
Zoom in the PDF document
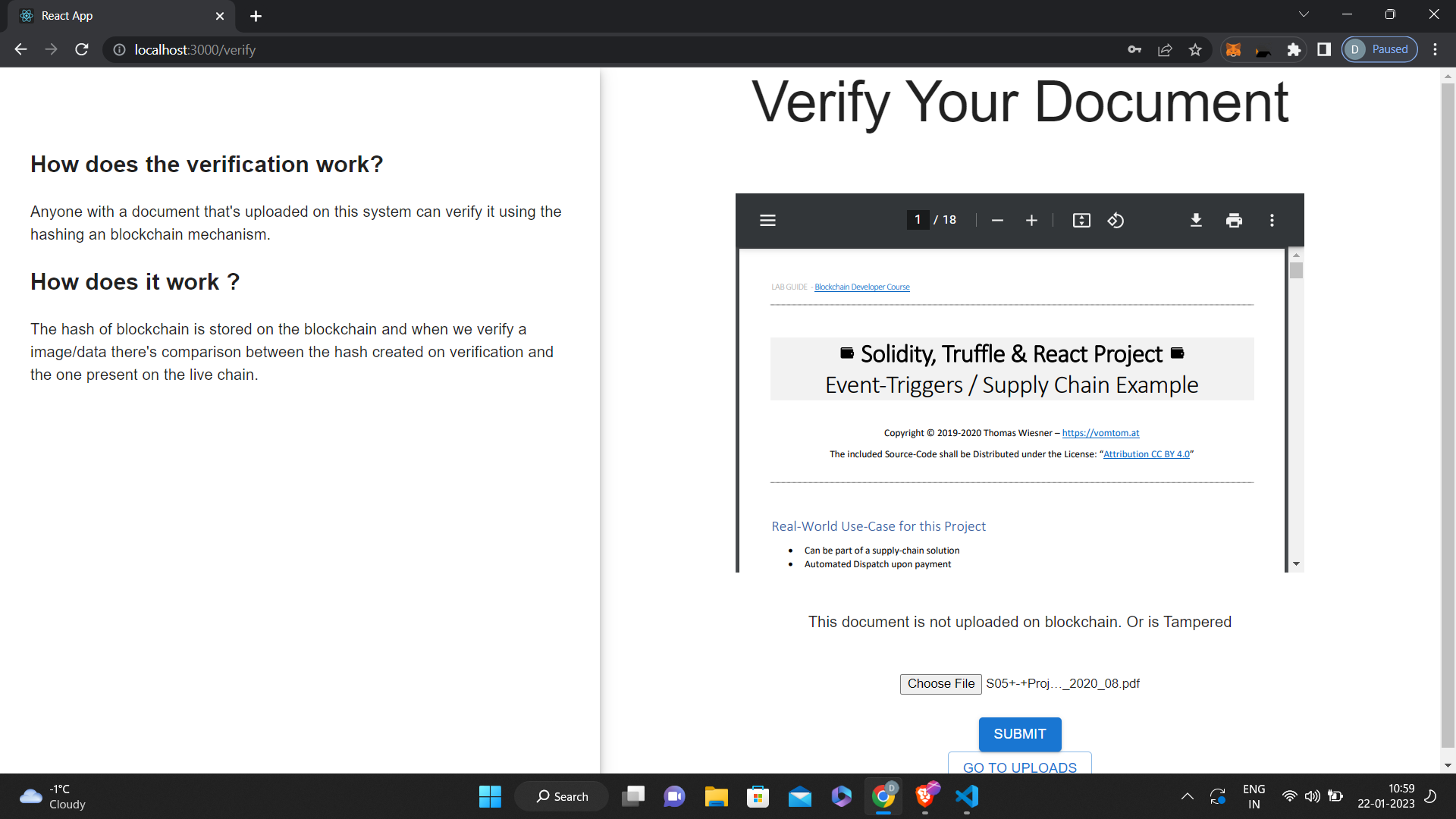pos(1031,221)
